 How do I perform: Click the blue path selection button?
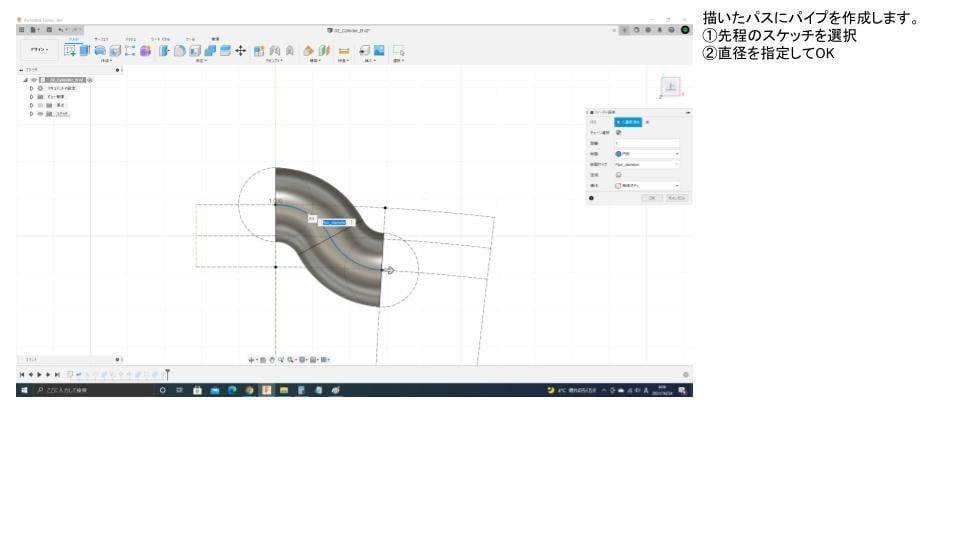click(628, 122)
